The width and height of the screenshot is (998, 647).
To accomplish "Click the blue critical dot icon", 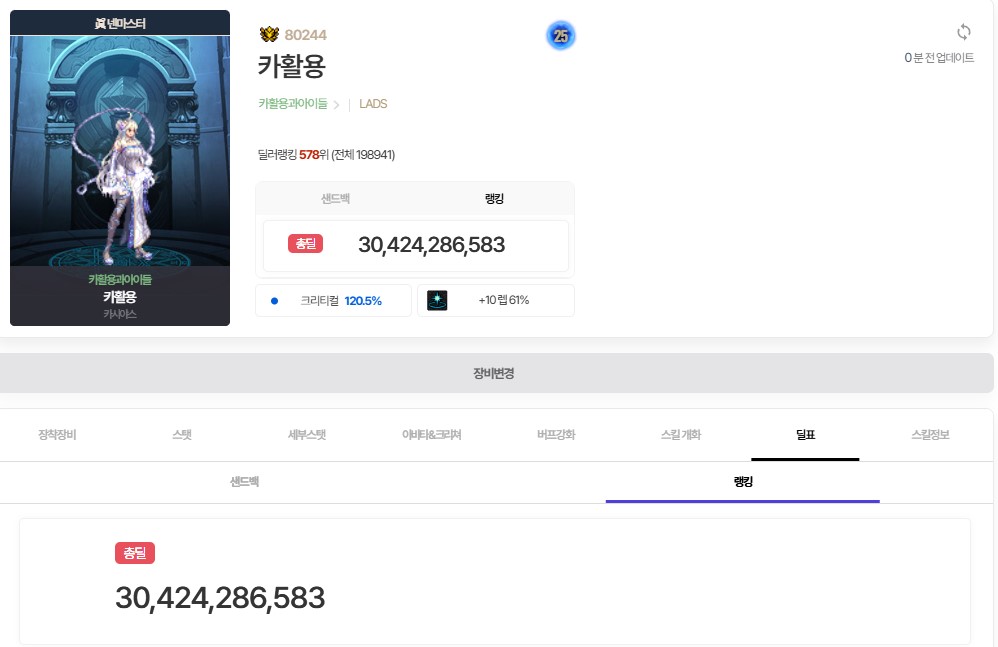I will (274, 301).
